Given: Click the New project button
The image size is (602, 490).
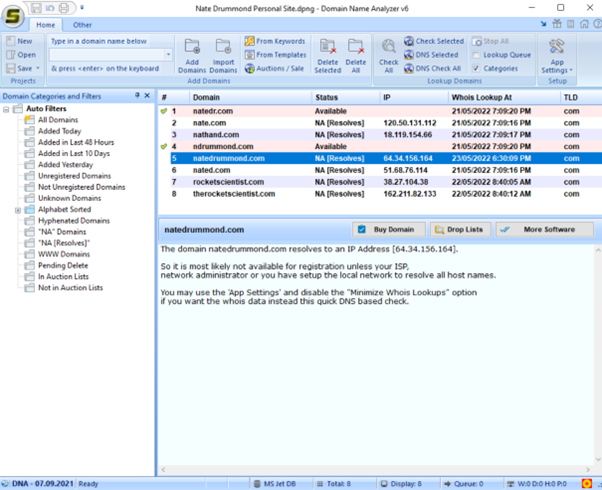Looking at the screenshot, I should coord(20,41).
